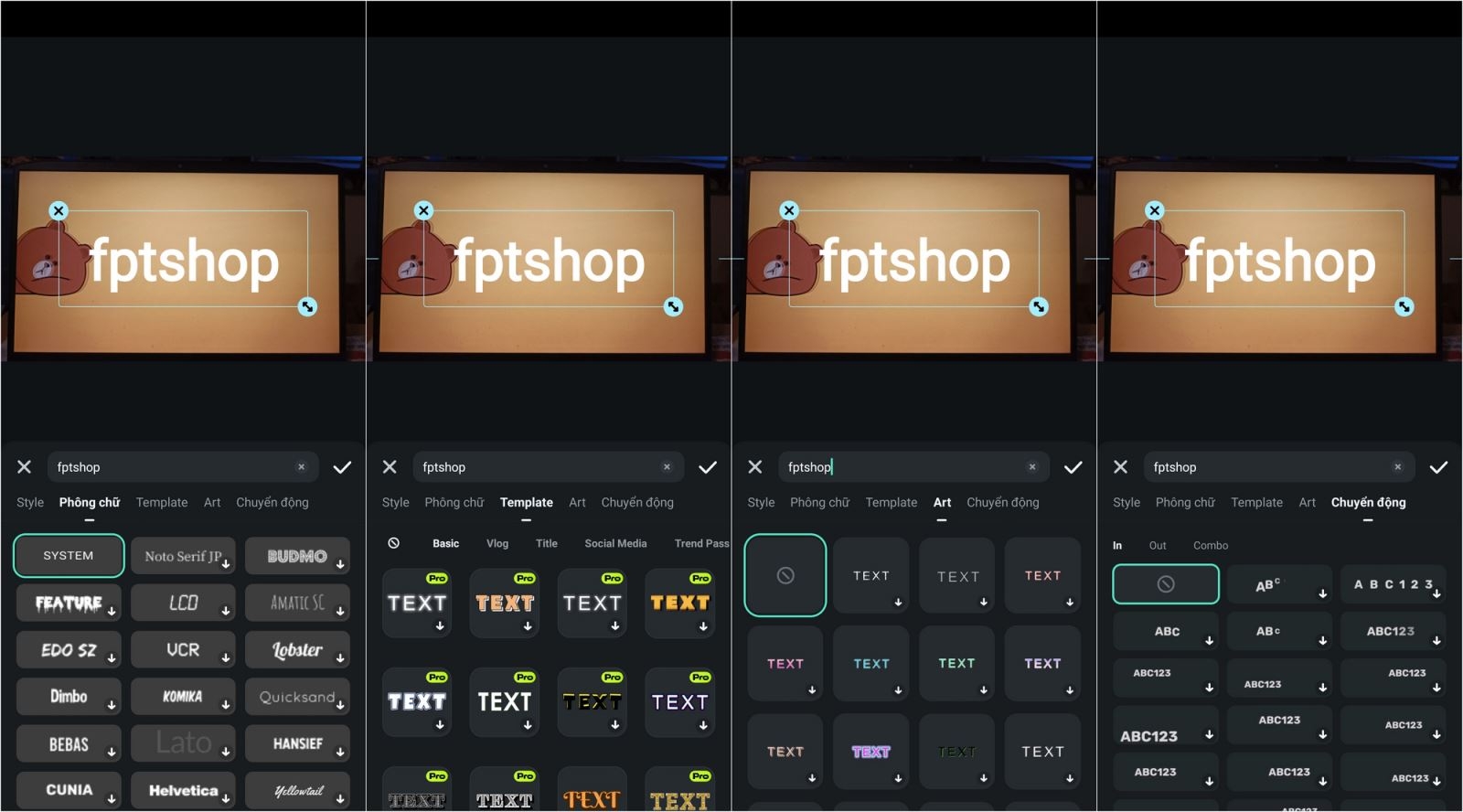1463x812 pixels.
Task: Choose the LCD font
Action: pos(183,604)
